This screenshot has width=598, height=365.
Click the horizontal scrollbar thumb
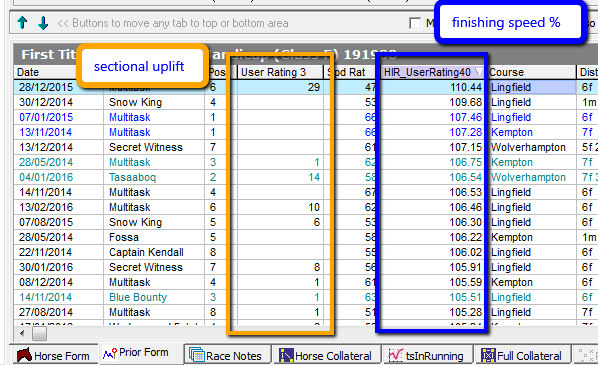[39, 334]
